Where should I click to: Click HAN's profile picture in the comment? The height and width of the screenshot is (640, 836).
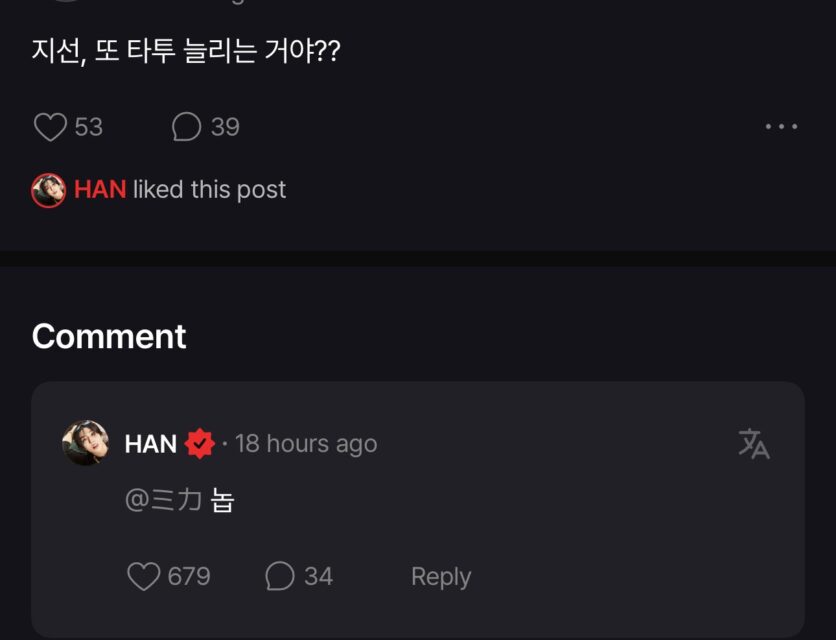point(86,443)
